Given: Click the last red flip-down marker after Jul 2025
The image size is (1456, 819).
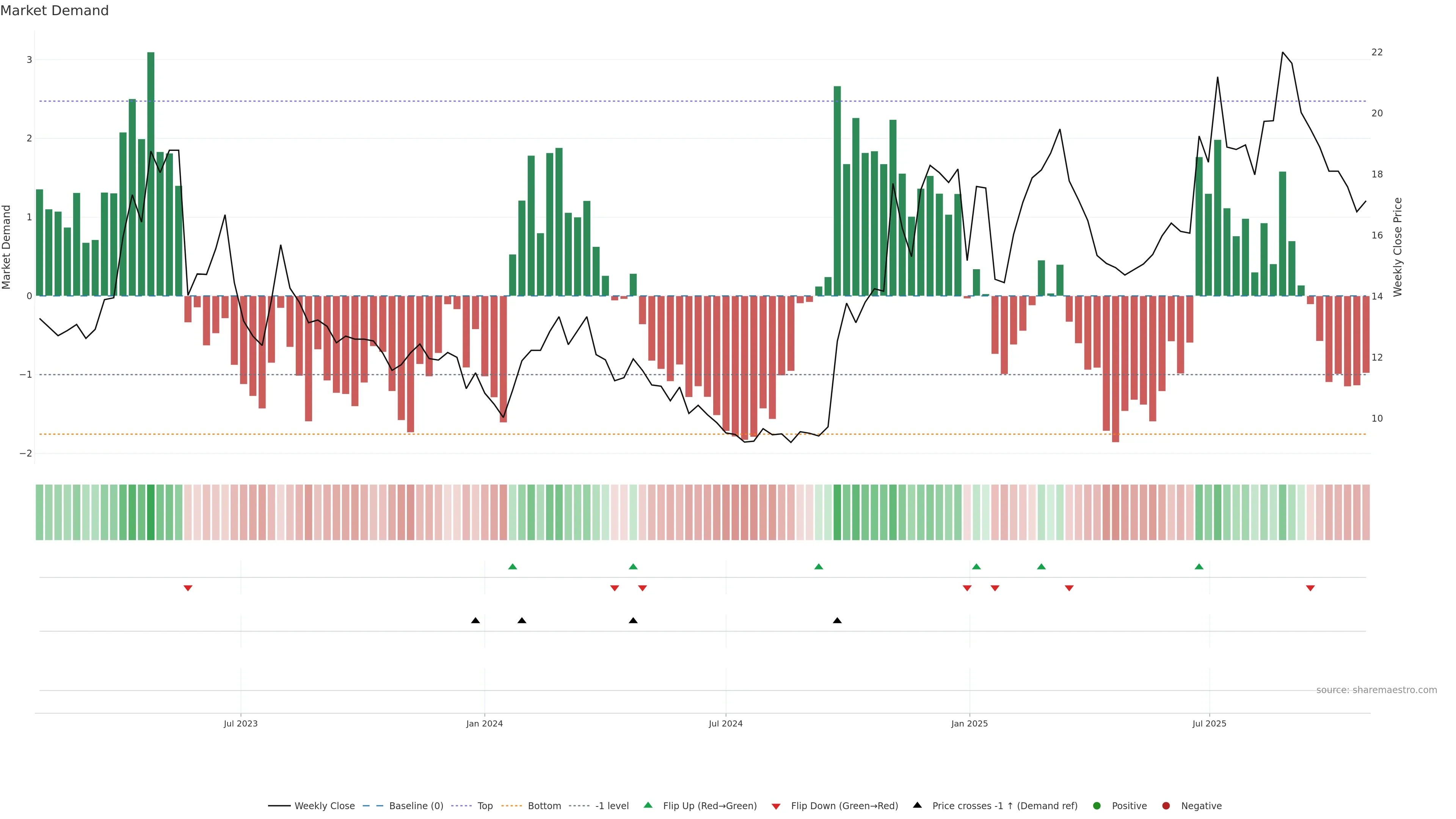Looking at the screenshot, I should [1310, 588].
